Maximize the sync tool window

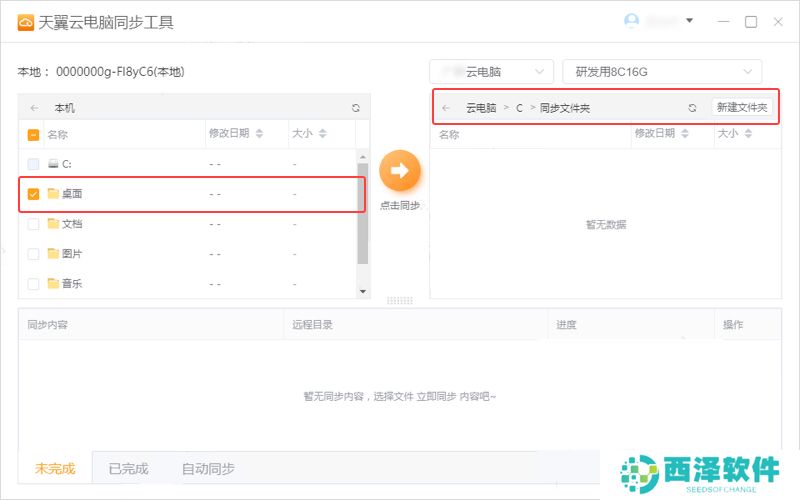click(751, 21)
